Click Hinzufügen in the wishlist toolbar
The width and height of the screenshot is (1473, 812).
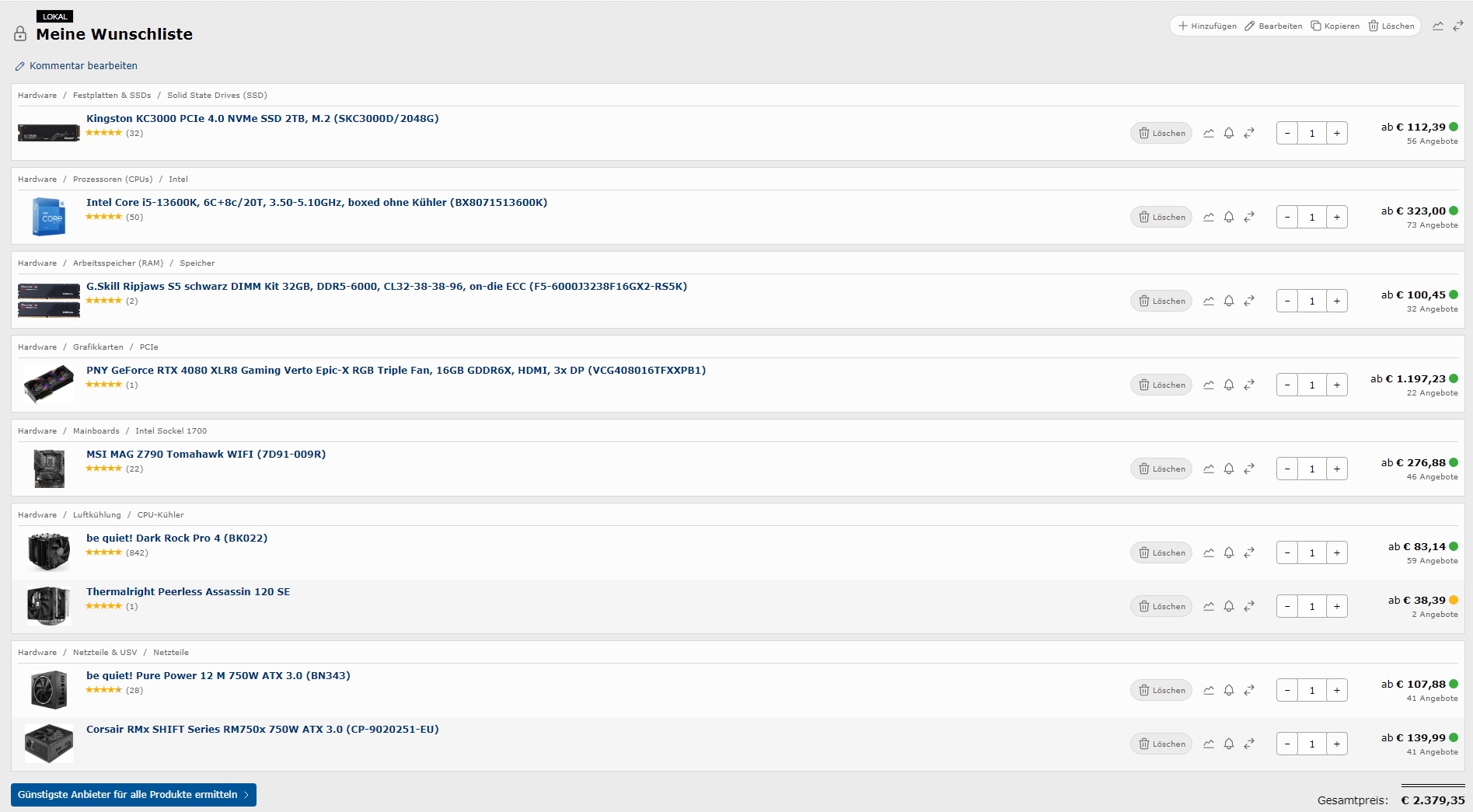point(1207,26)
